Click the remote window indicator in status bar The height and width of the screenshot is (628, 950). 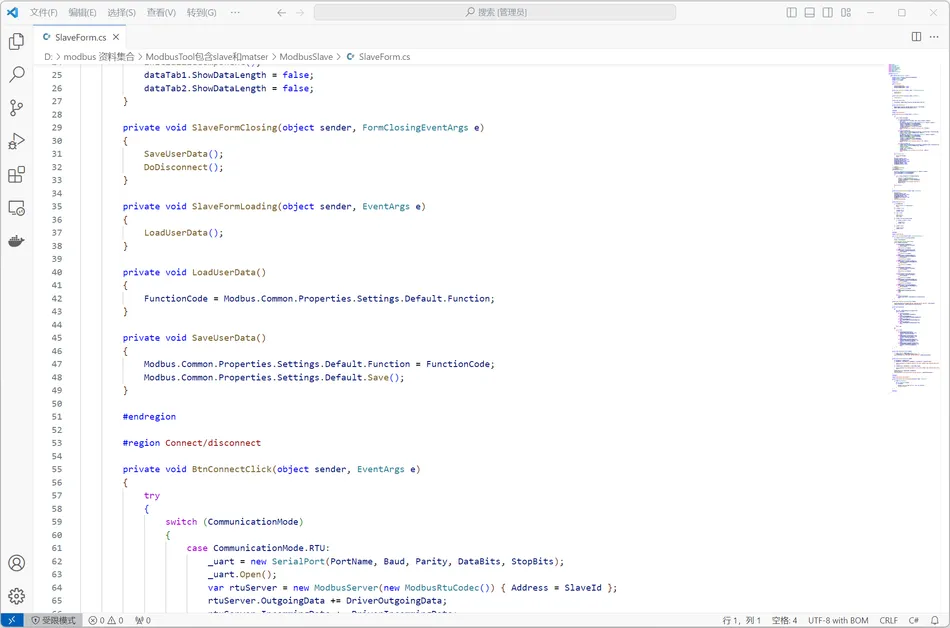pyautogui.click(x=12, y=620)
